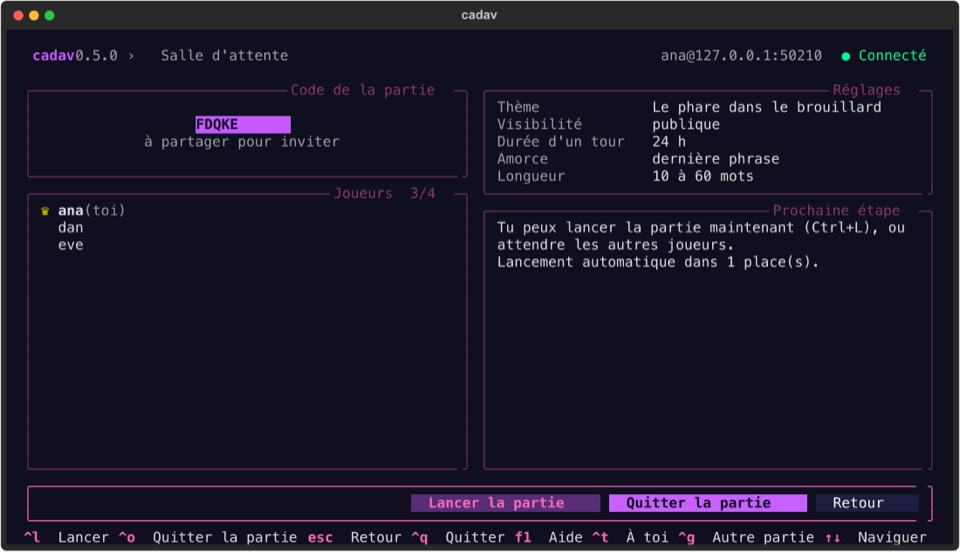Select player eve in Joueurs list

pos(70,245)
